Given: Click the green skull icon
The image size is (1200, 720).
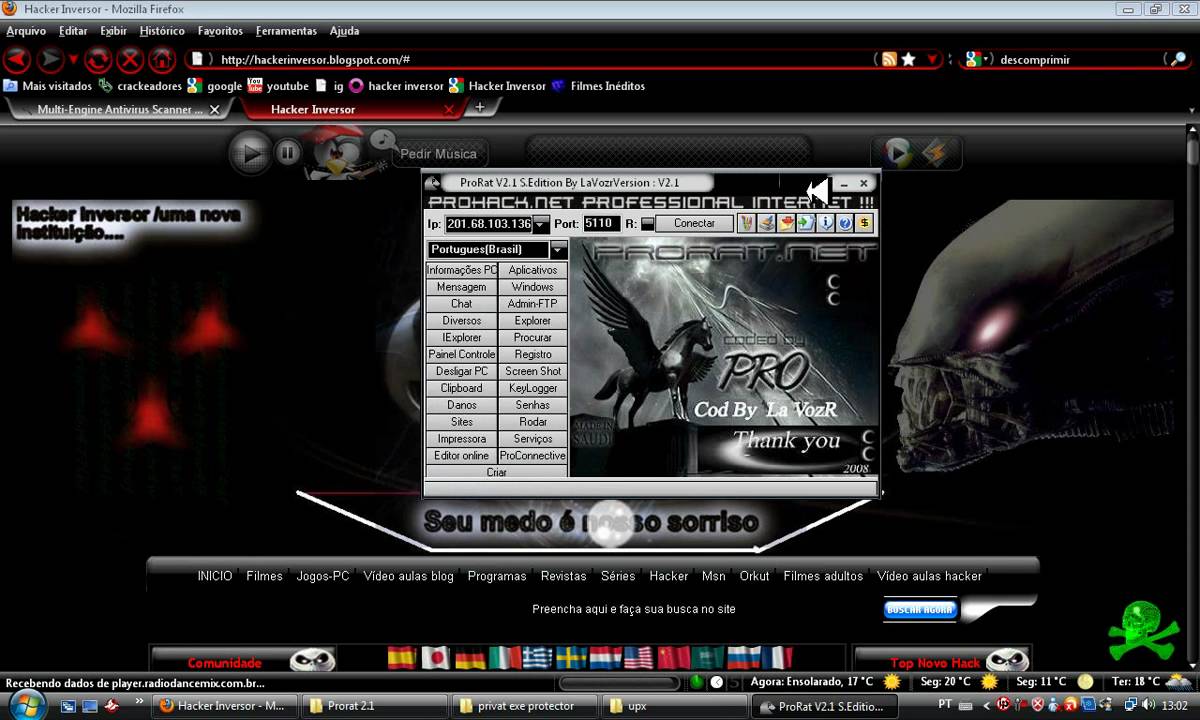Looking at the screenshot, I should [1144, 632].
